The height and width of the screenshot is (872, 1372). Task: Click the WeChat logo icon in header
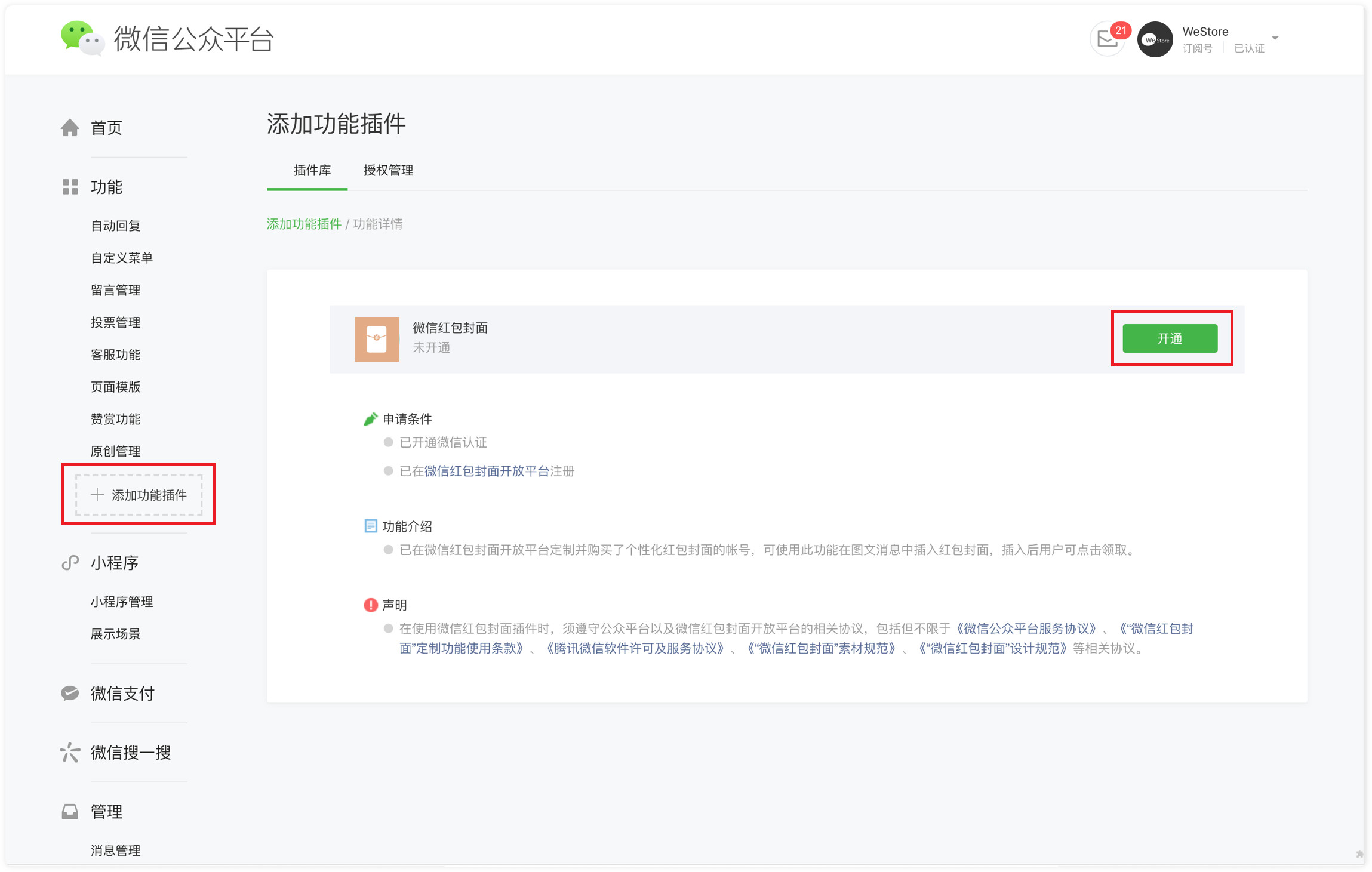click(82, 38)
